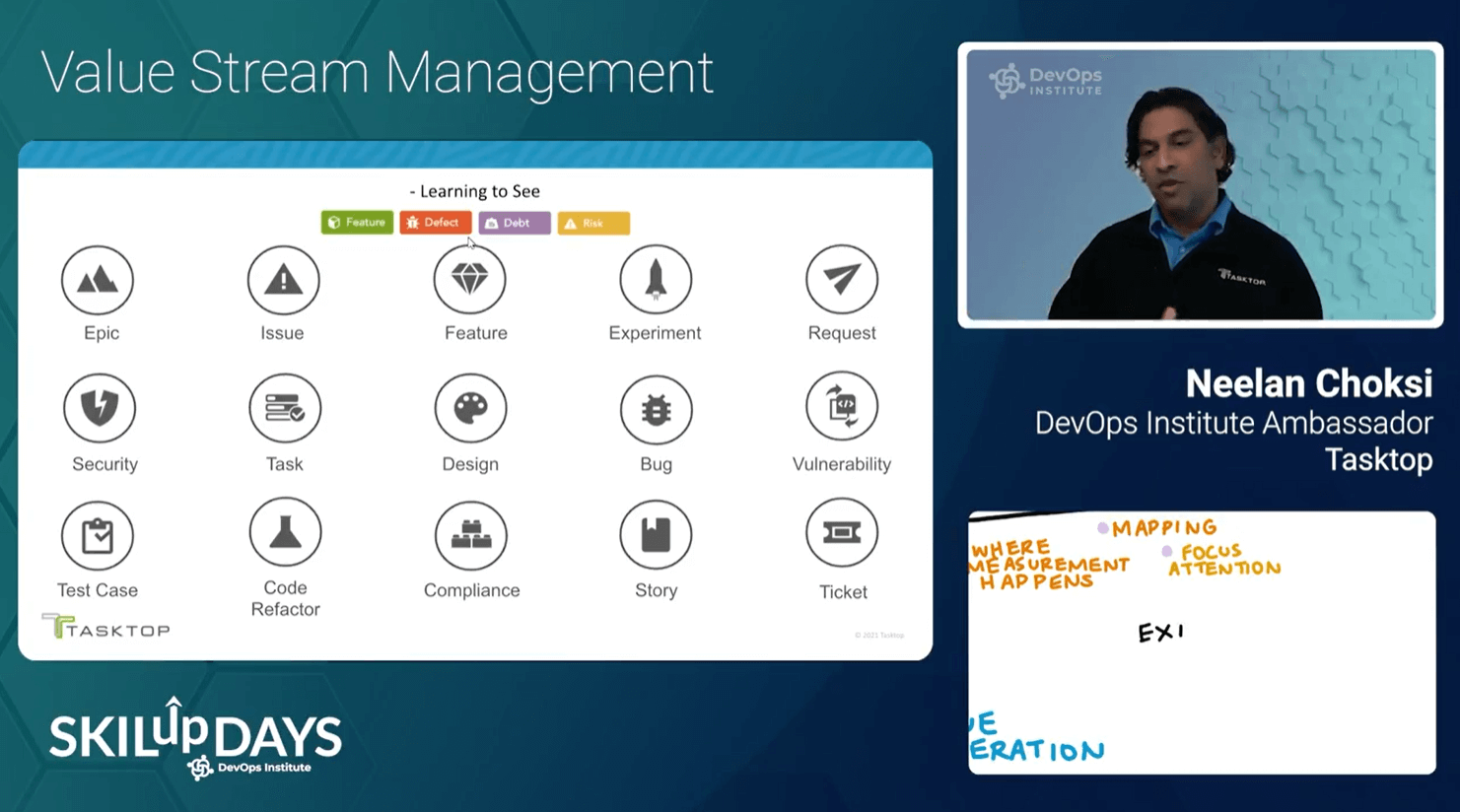Click the red Defect tag
The height and width of the screenshot is (812, 1460).
[x=435, y=223]
